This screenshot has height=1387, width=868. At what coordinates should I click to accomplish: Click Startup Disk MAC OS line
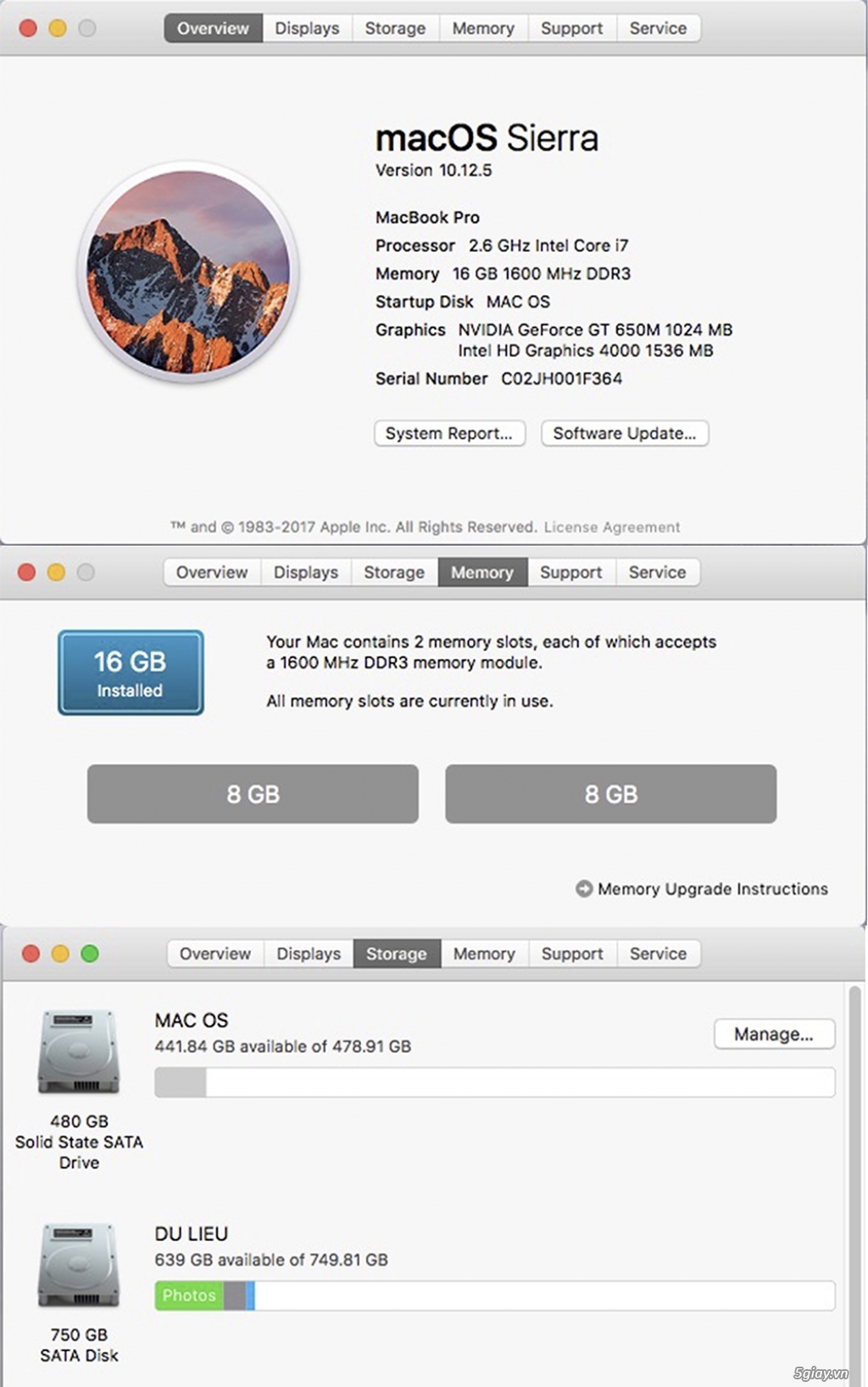463,302
